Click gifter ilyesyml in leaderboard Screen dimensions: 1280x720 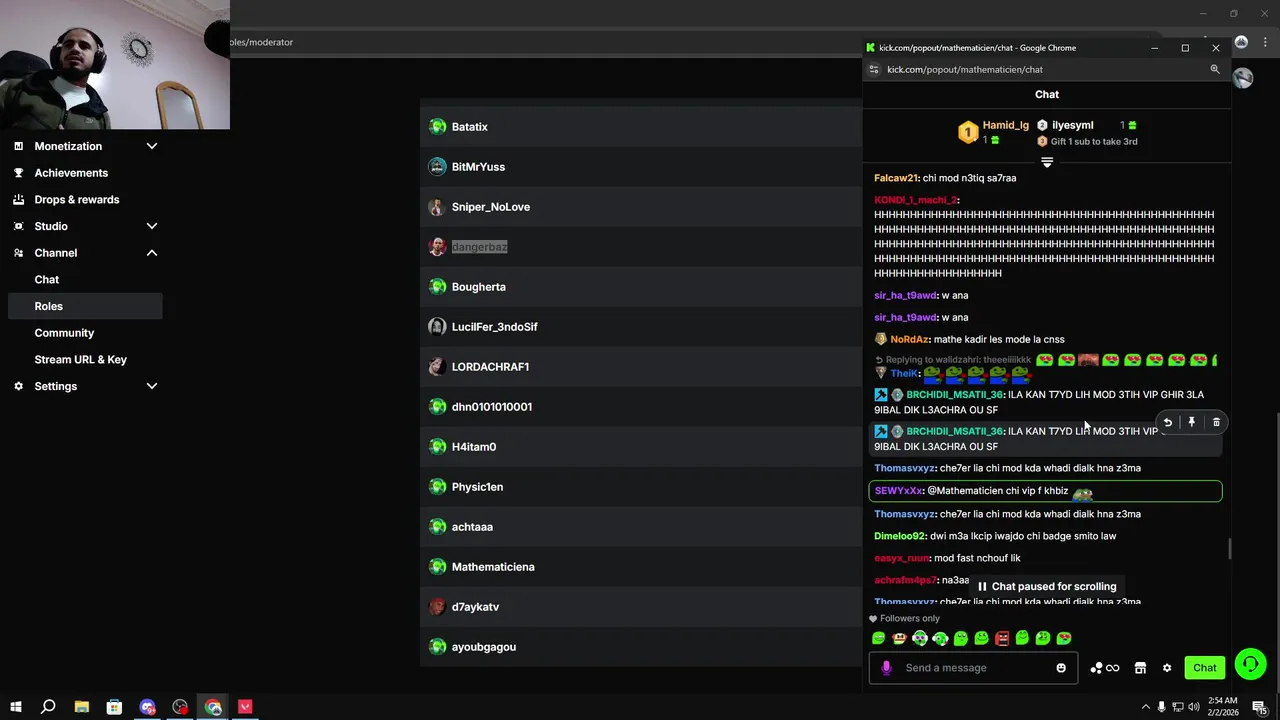pos(1072,125)
